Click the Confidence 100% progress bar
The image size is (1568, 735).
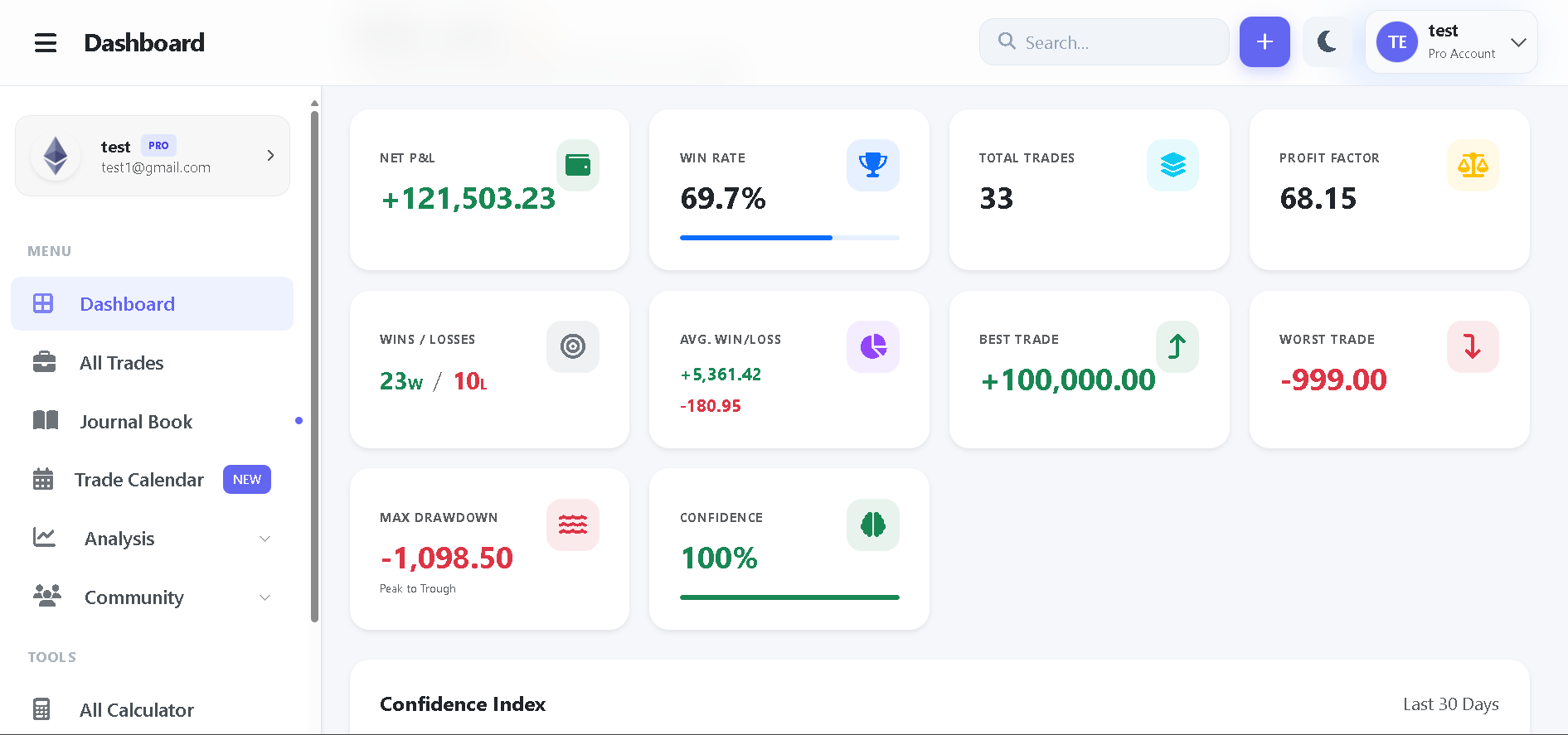pos(789,597)
